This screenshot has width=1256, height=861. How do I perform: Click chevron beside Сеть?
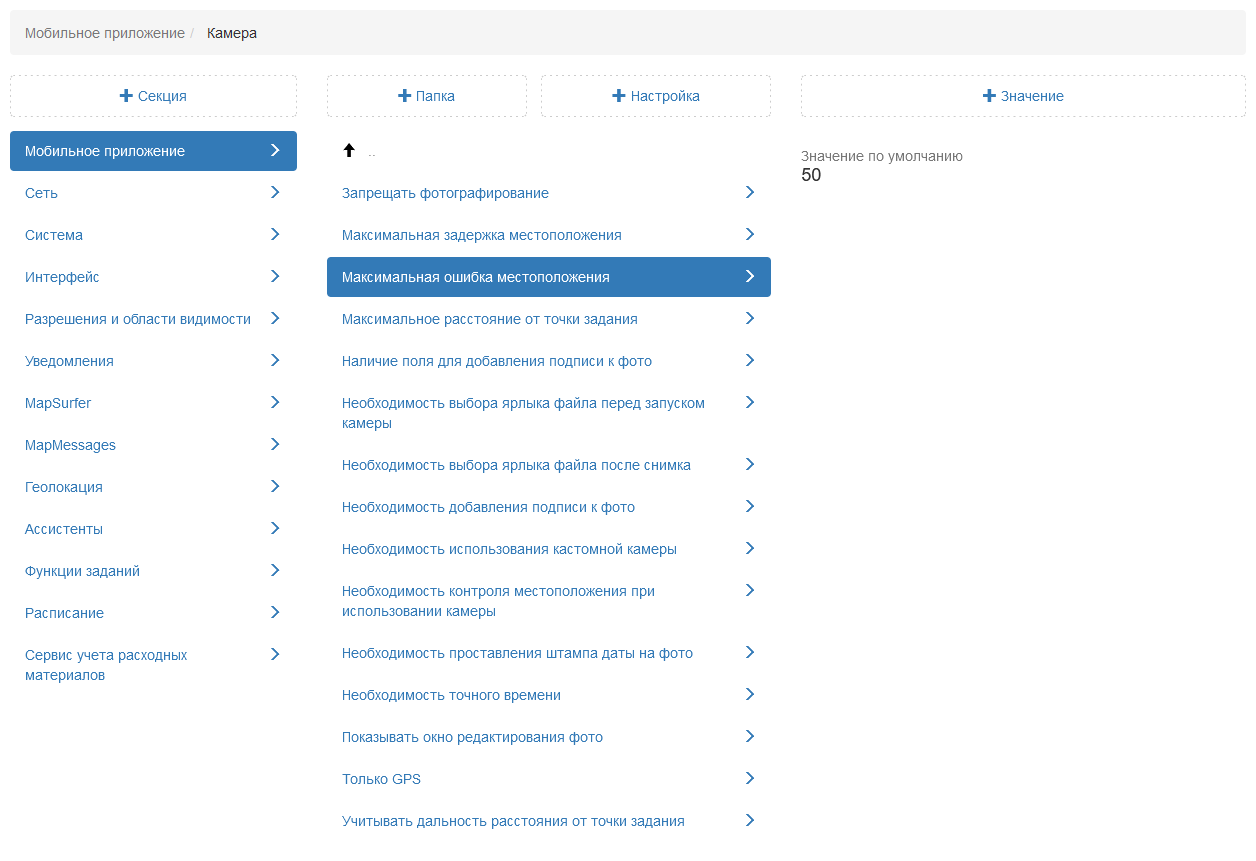pos(275,192)
